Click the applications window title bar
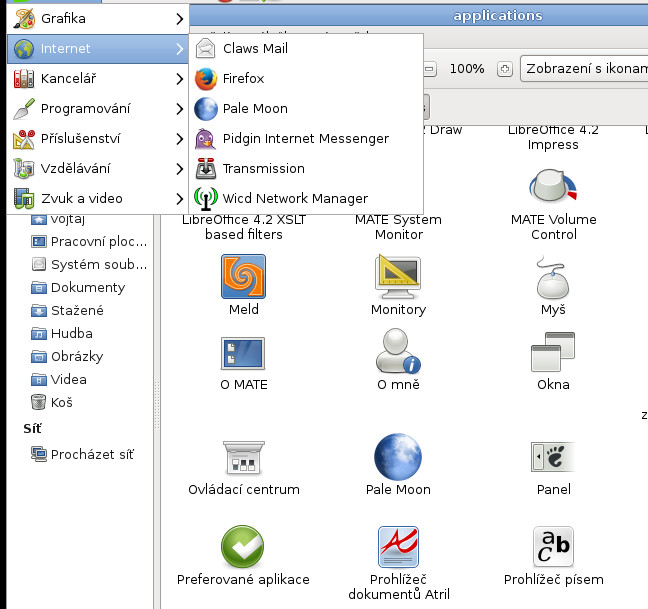Image resolution: width=648 pixels, height=609 pixels. 419,16
